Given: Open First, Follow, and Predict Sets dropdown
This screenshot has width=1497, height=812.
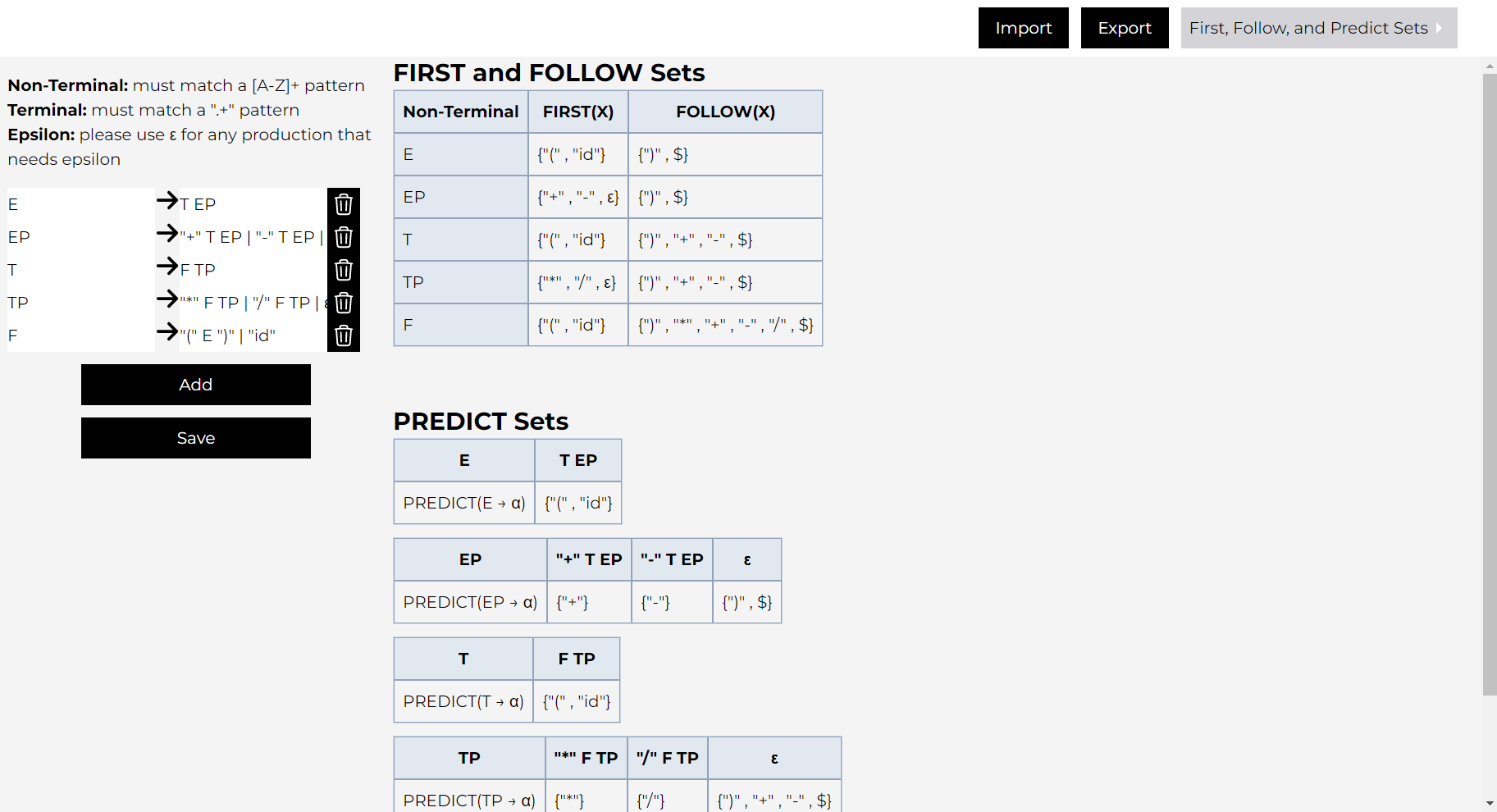Looking at the screenshot, I should coord(1318,28).
